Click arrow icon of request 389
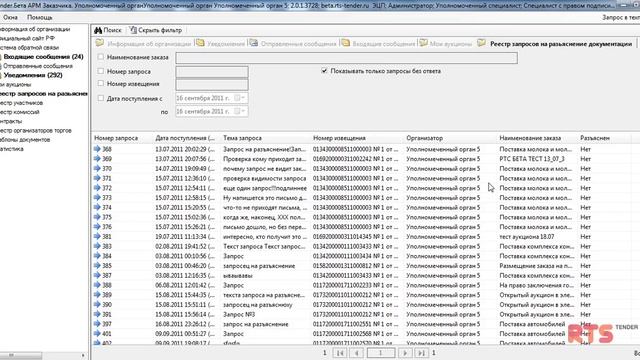Image resolution: width=640 pixels, height=360 pixels. (x=97, y=295)
